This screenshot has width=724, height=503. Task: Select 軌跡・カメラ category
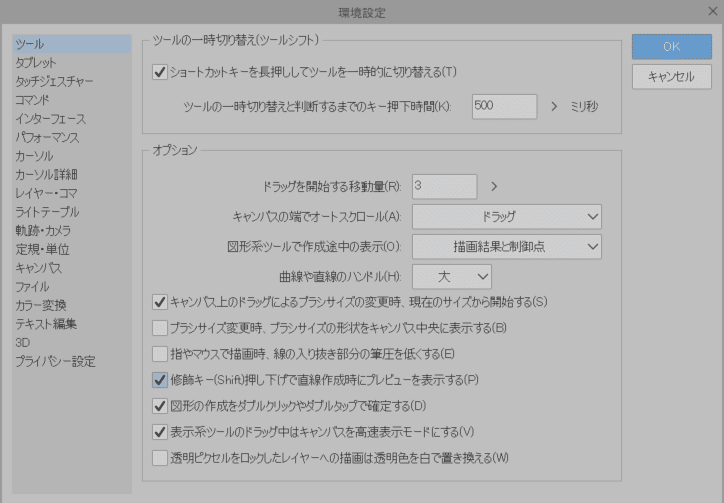pyautogui.click(x=43, y=230)
